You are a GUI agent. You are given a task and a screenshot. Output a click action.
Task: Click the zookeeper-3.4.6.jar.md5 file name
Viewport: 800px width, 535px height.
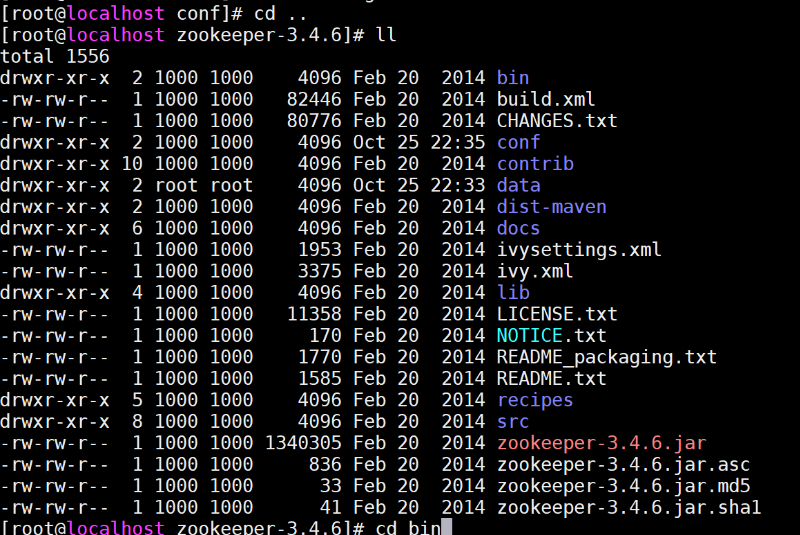[623, 486]
